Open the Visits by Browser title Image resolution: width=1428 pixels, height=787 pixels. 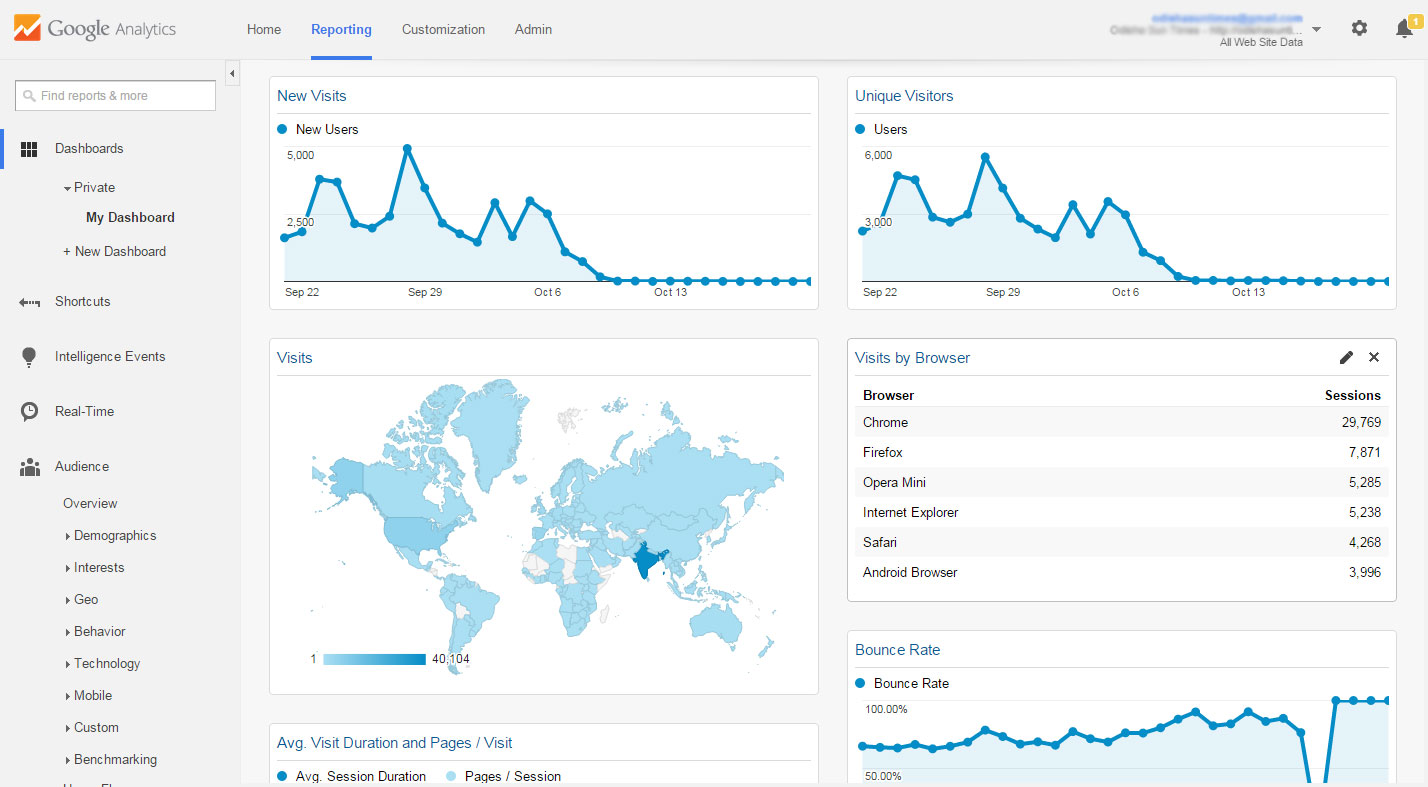coord(912,358)
